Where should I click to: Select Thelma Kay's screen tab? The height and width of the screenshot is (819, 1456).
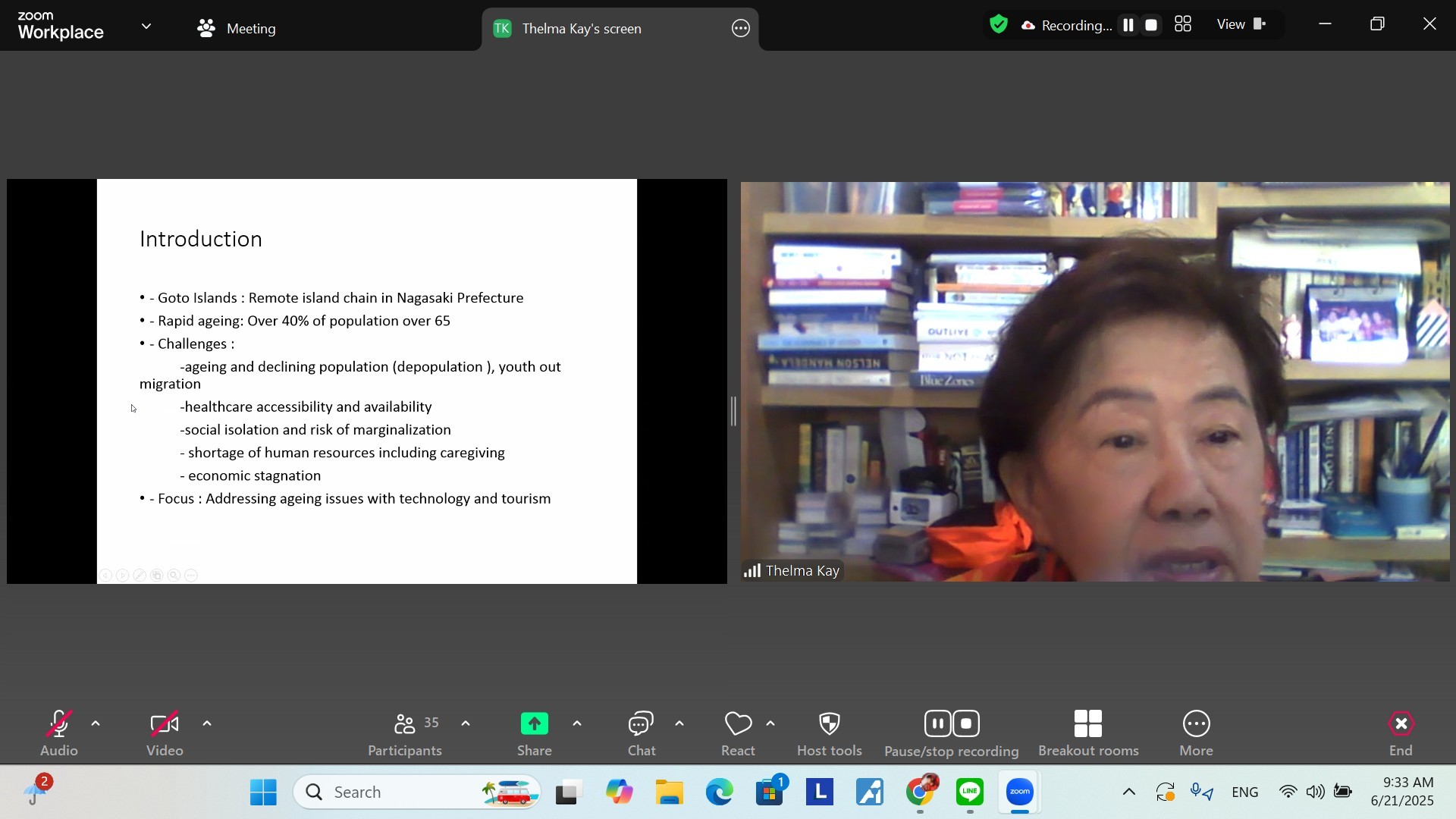click(580, 29)
